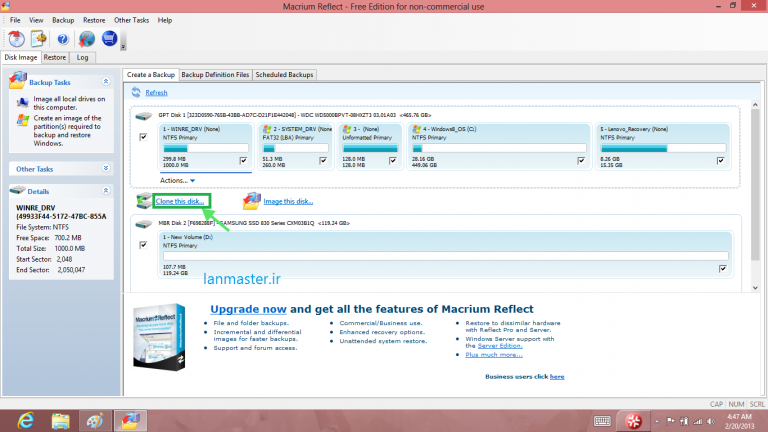Show hidden tray icons arrow
768x432 pixels.
[657, 421]
